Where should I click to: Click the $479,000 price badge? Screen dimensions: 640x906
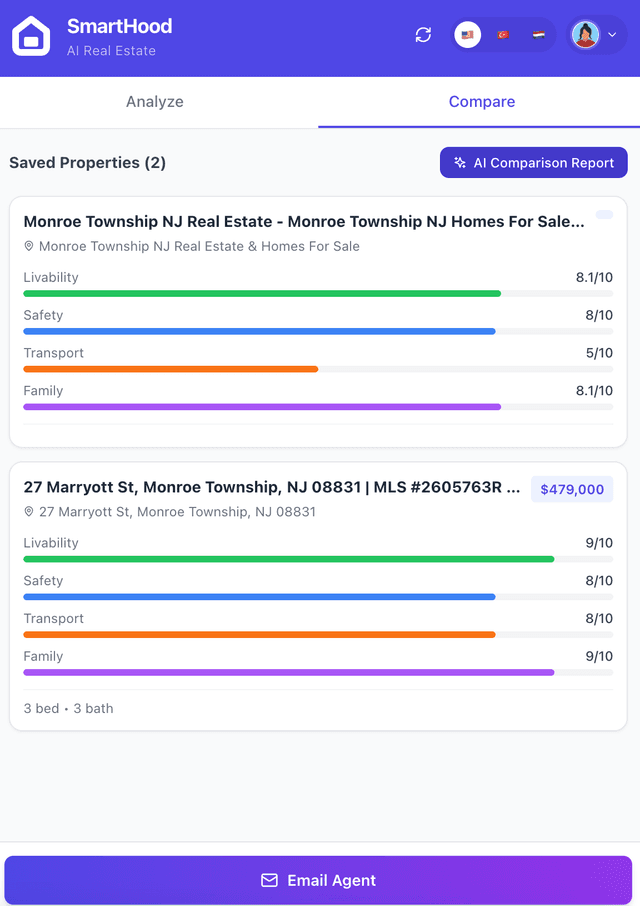[x=571, y=489]
